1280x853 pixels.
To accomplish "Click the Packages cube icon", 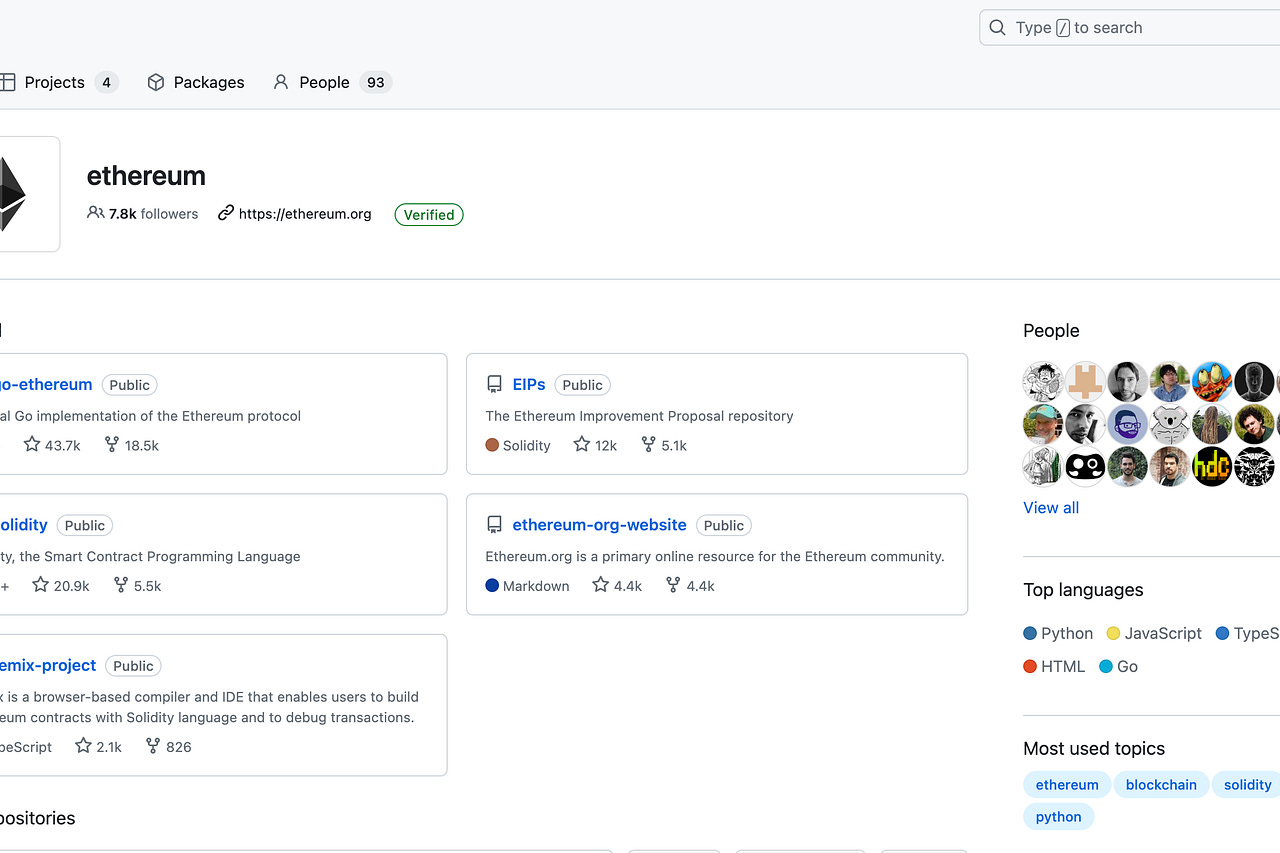I will coord(156,82).
